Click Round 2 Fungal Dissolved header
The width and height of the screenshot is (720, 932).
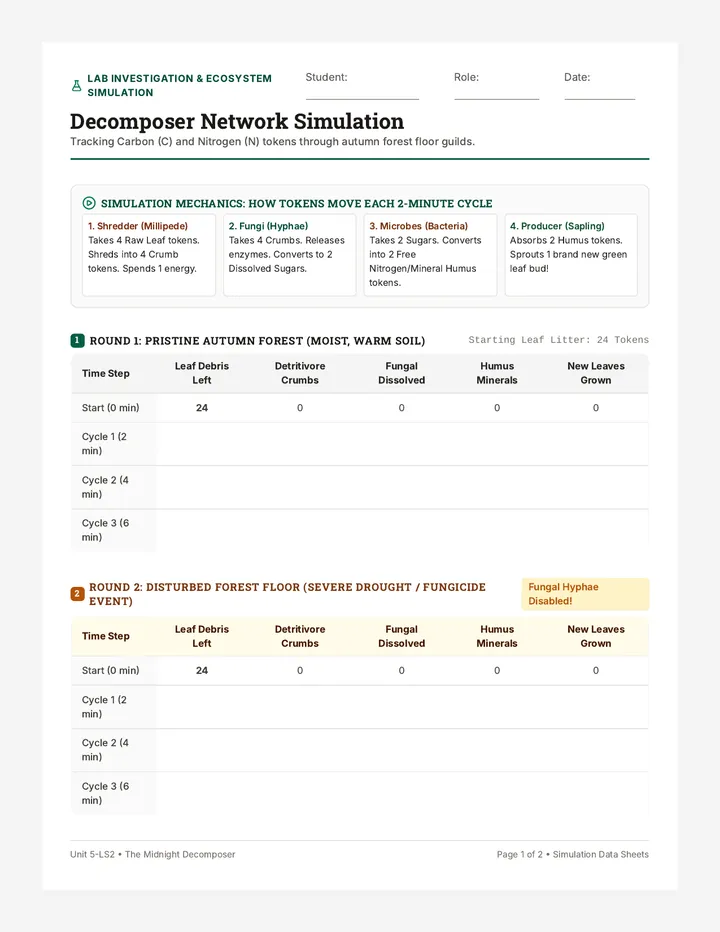coord(401,636)
